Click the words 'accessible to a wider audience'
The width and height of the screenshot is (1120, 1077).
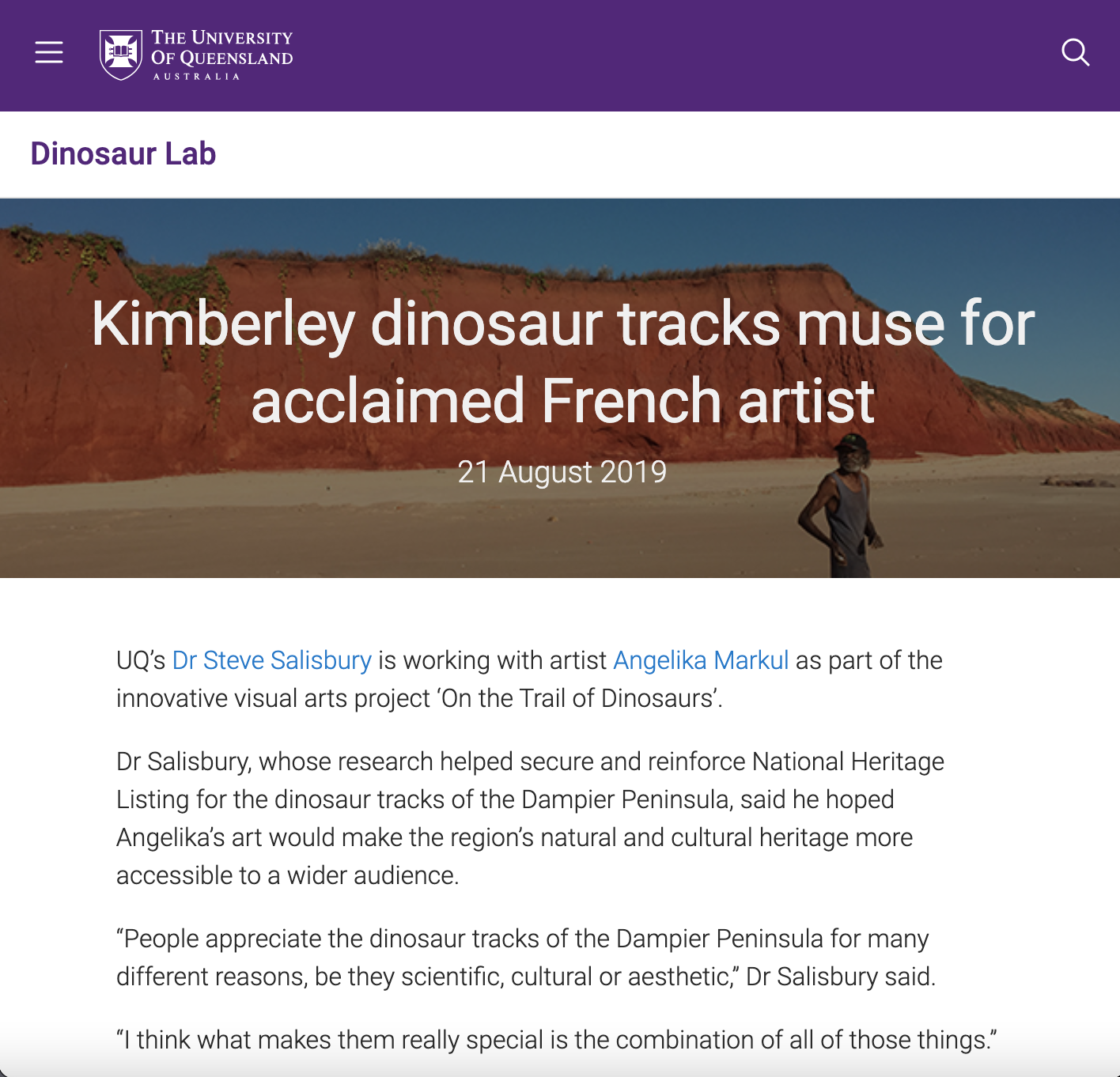[287, 875]
